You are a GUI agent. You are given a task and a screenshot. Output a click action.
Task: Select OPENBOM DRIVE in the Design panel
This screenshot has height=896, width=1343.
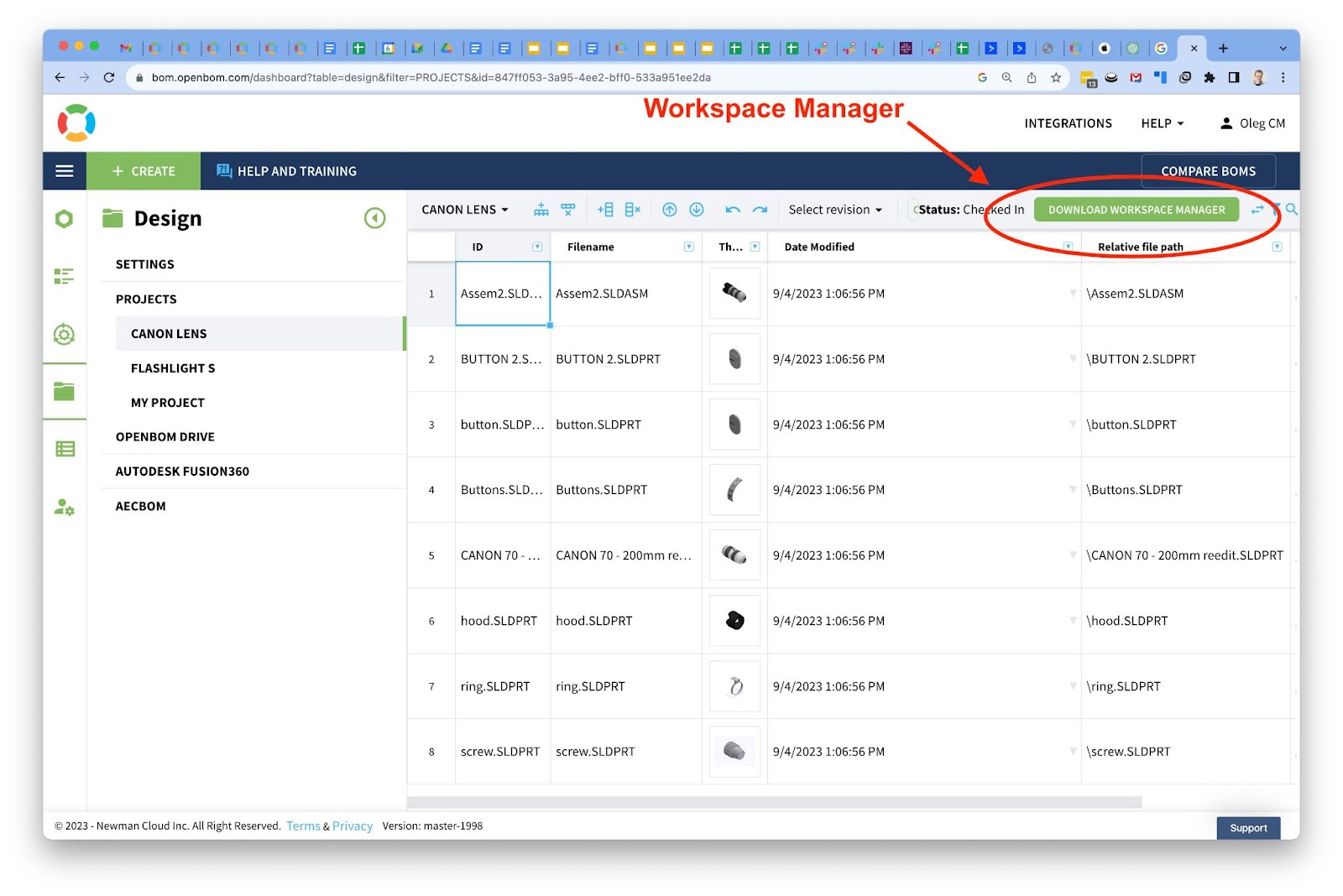point(165,437)
